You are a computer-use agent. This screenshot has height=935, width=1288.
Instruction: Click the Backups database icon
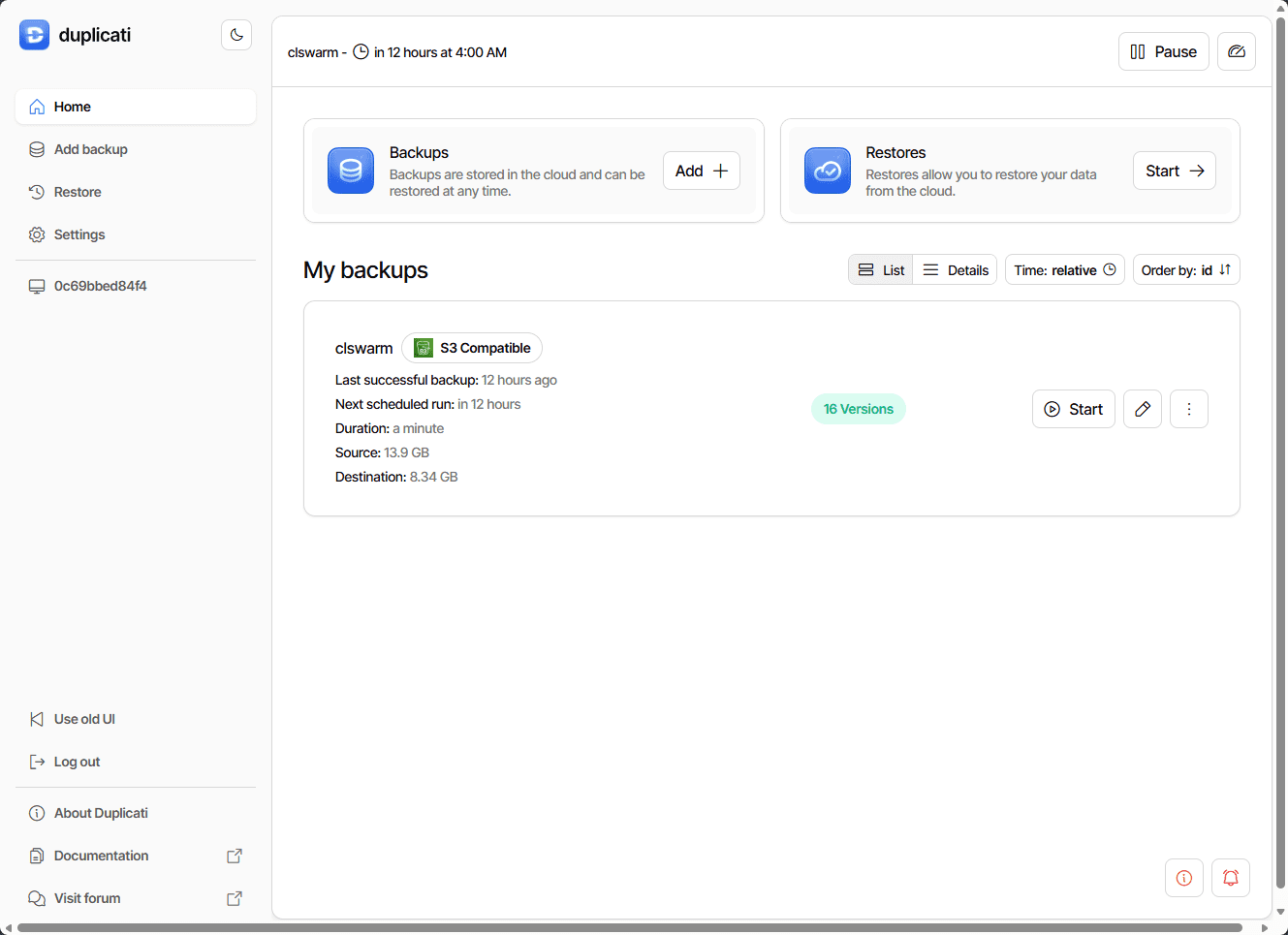[351, 171]
